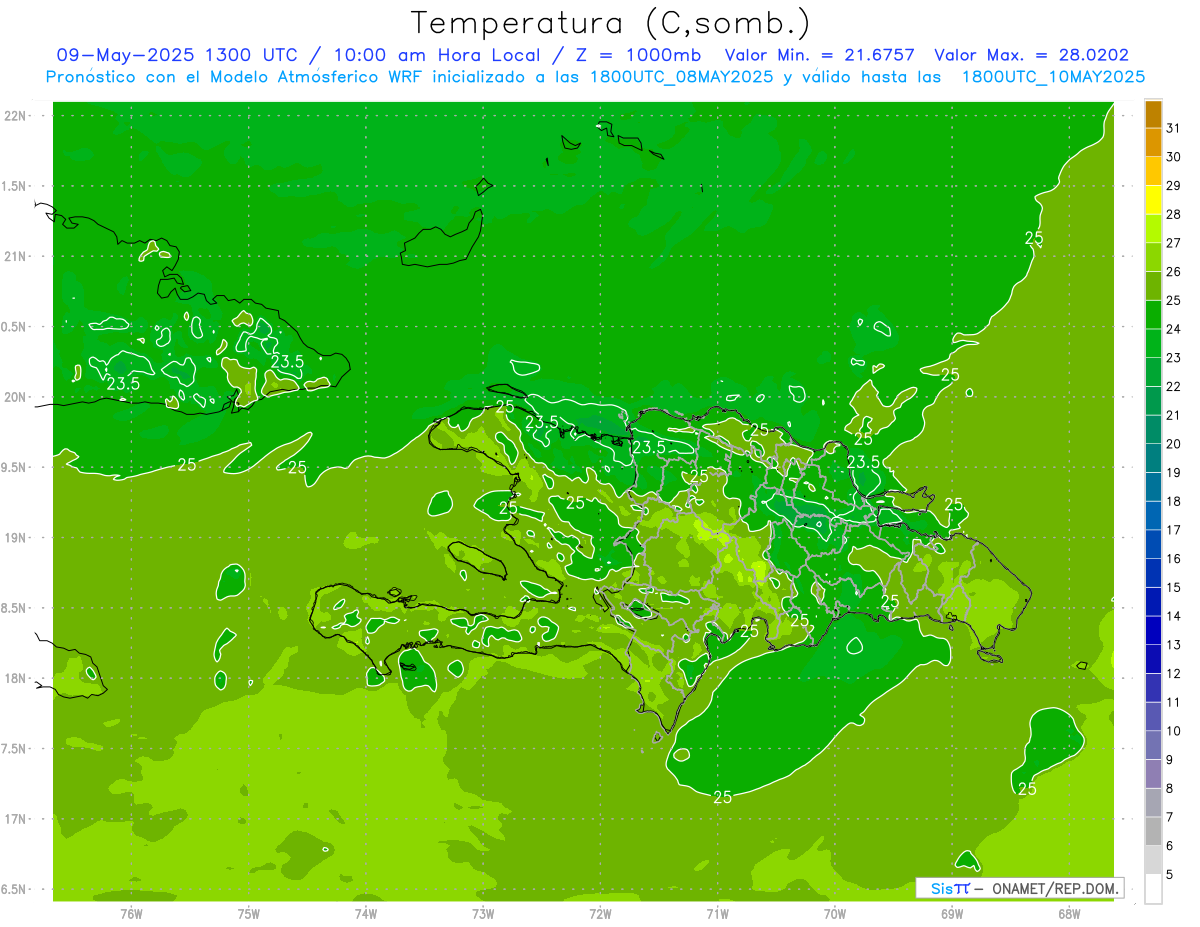This screenshot has height=927, width=1200.
Task: Pick the yellow swatch between 28 and 29
Action: click(x=1154, y=201)
